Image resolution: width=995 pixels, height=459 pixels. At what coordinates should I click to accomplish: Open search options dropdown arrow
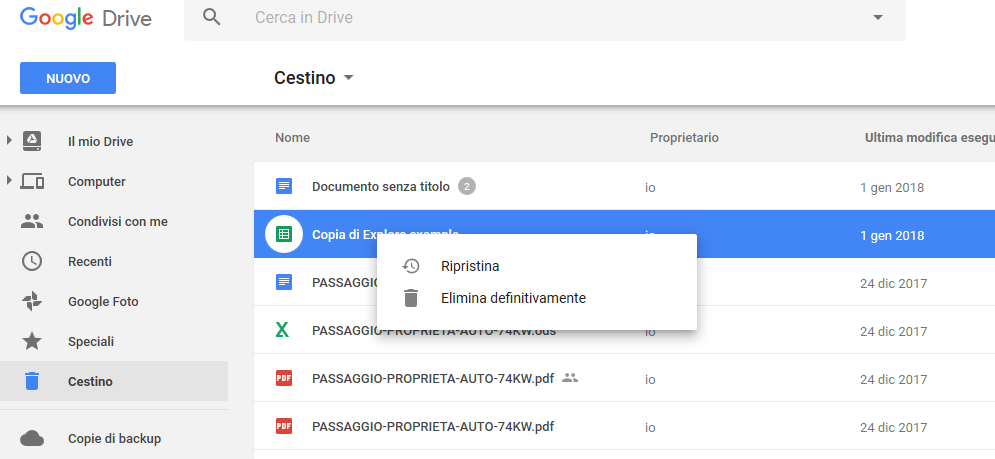[x=878, y=18]
